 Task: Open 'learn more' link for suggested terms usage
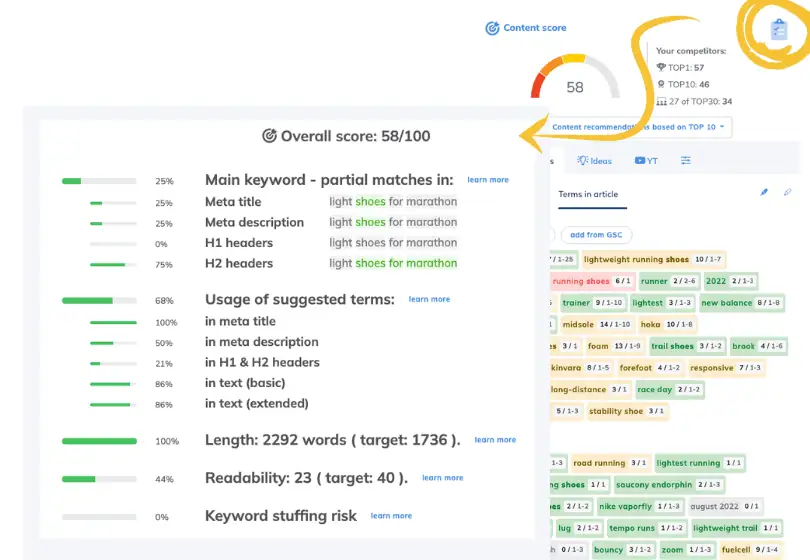[429, 299]
